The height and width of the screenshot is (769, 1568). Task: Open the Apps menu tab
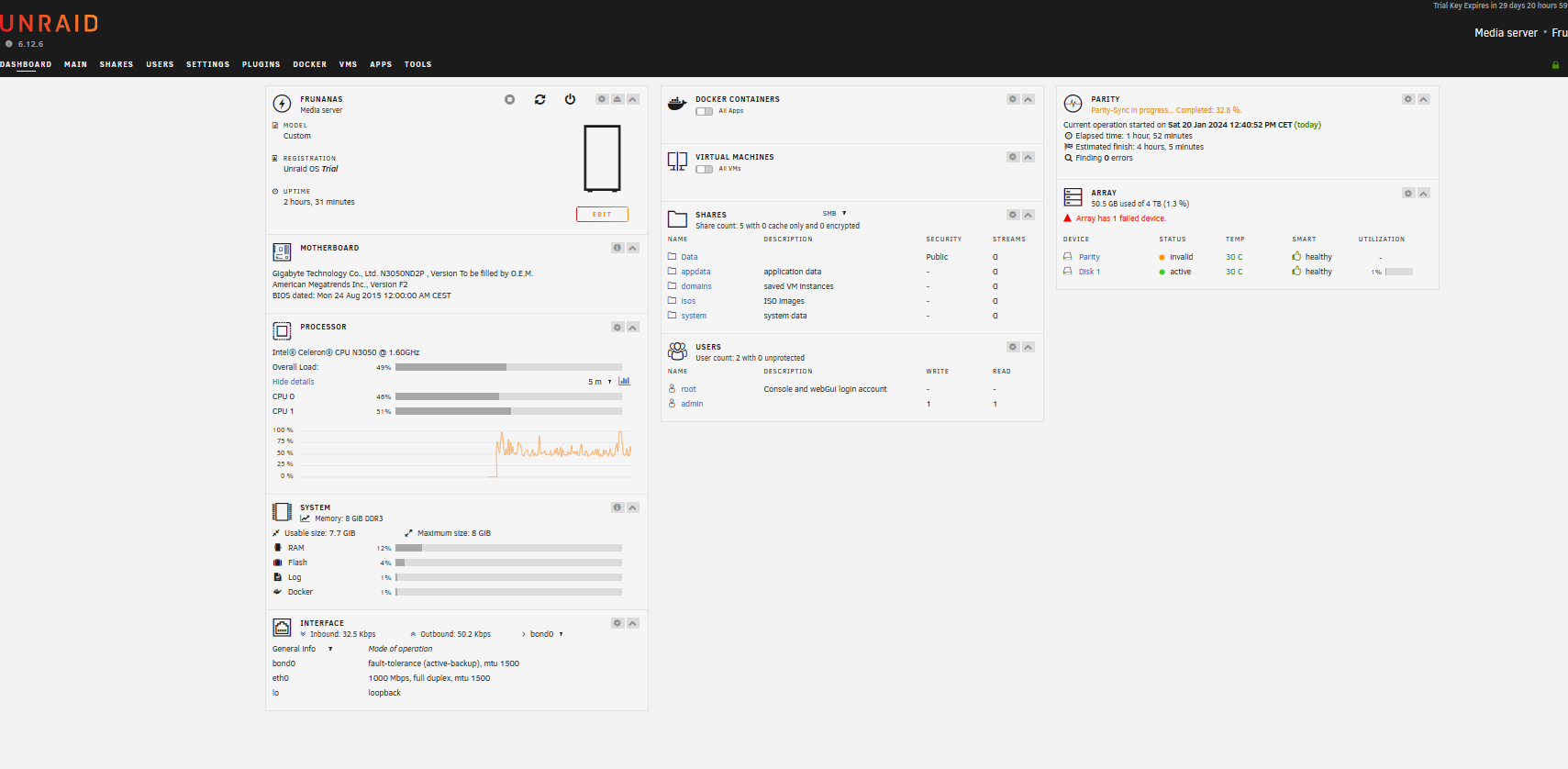coord(381,64)
